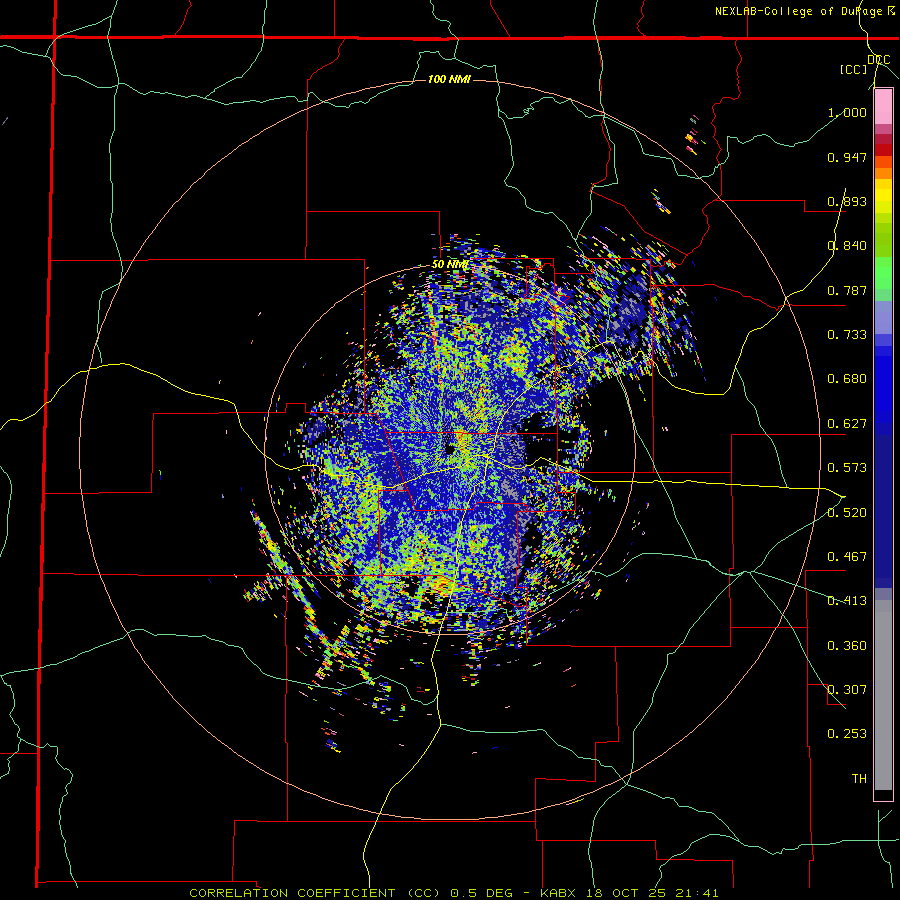Click the black radar site dot at center
The image size is (900, 900).
point(449,448)
